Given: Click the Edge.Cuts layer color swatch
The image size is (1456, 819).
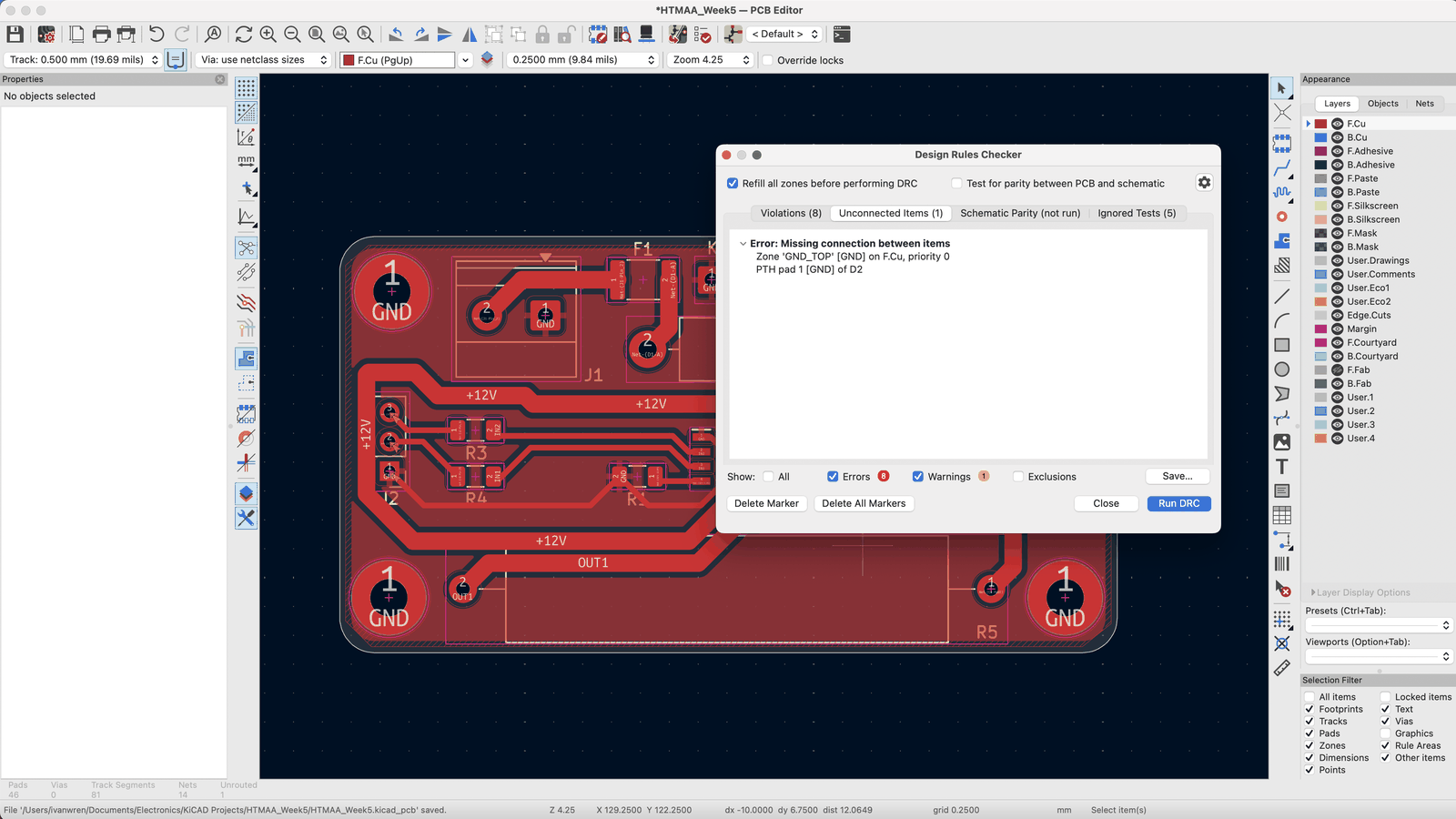Looking at the screenshot, I should (x=1320, y=315).
